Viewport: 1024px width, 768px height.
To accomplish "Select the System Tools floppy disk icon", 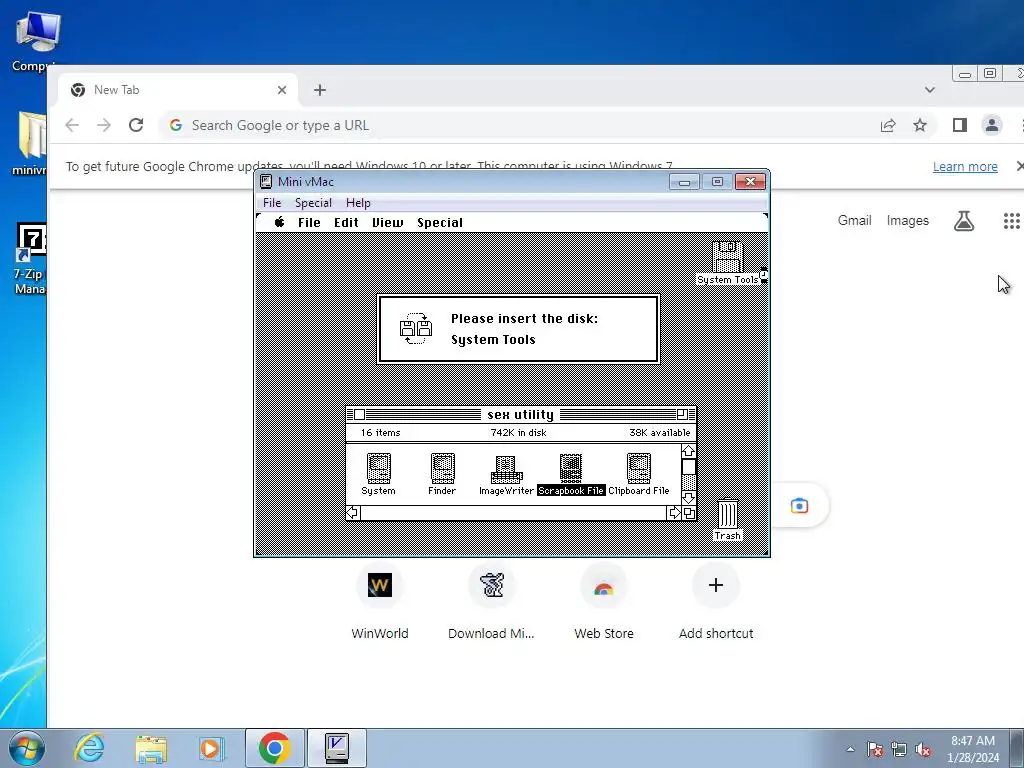I will click(728, 263).
